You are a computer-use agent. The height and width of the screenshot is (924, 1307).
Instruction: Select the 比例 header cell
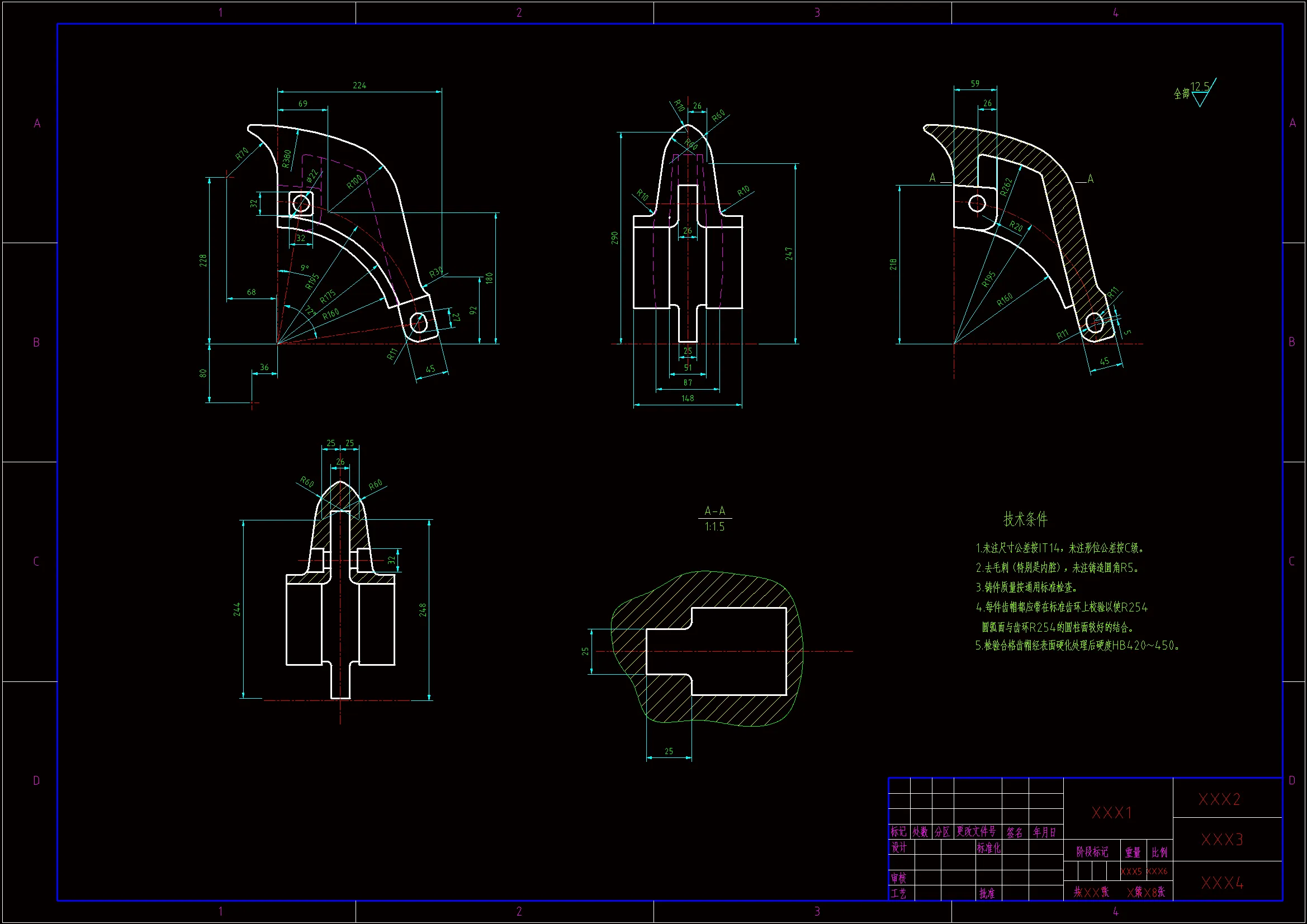[x=1159, y=852]
